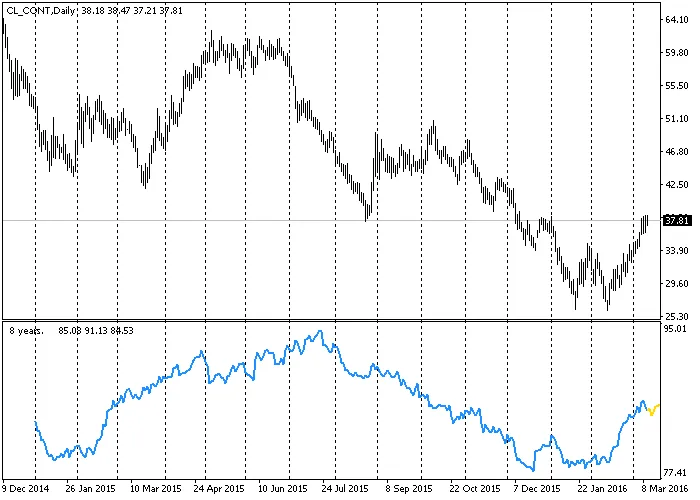Click the 37.81 current price tag
Image resolution: width=700 pixels, height=500 pixels.
coord(677,220)
